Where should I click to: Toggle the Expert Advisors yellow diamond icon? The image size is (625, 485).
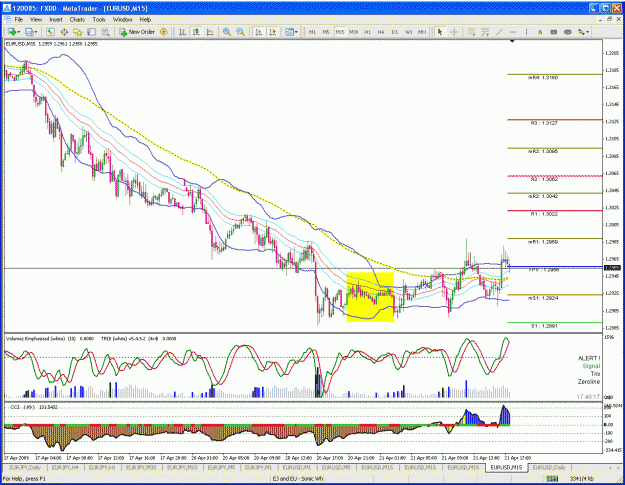click(163, 32)
